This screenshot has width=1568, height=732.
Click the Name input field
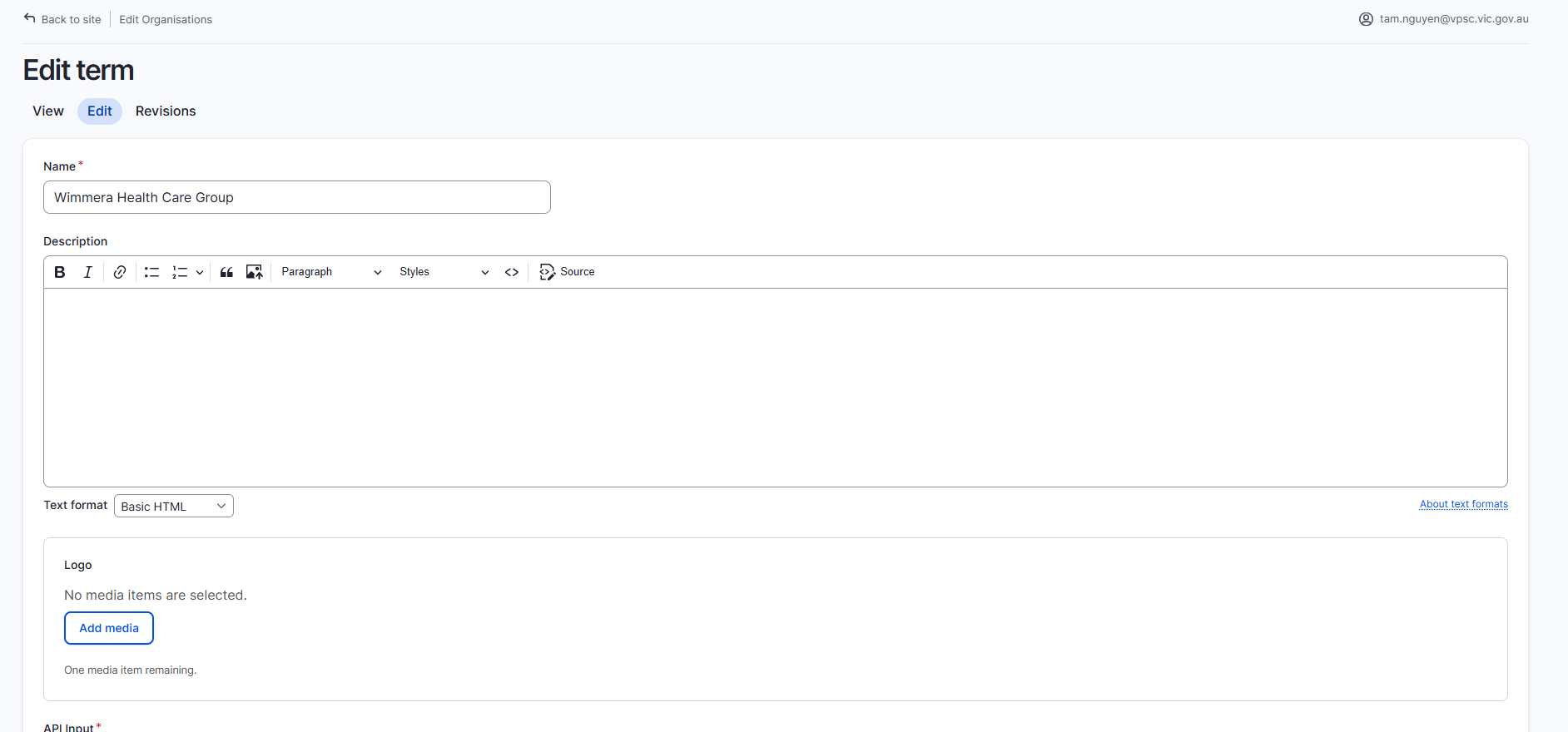[297, 197]
